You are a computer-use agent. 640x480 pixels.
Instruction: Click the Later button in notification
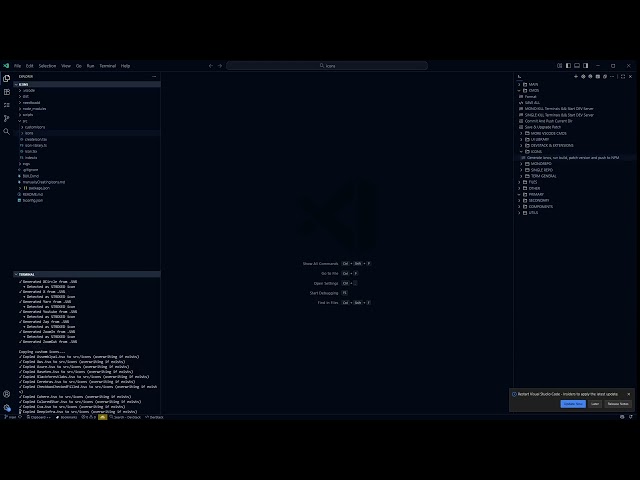(595, 404)
